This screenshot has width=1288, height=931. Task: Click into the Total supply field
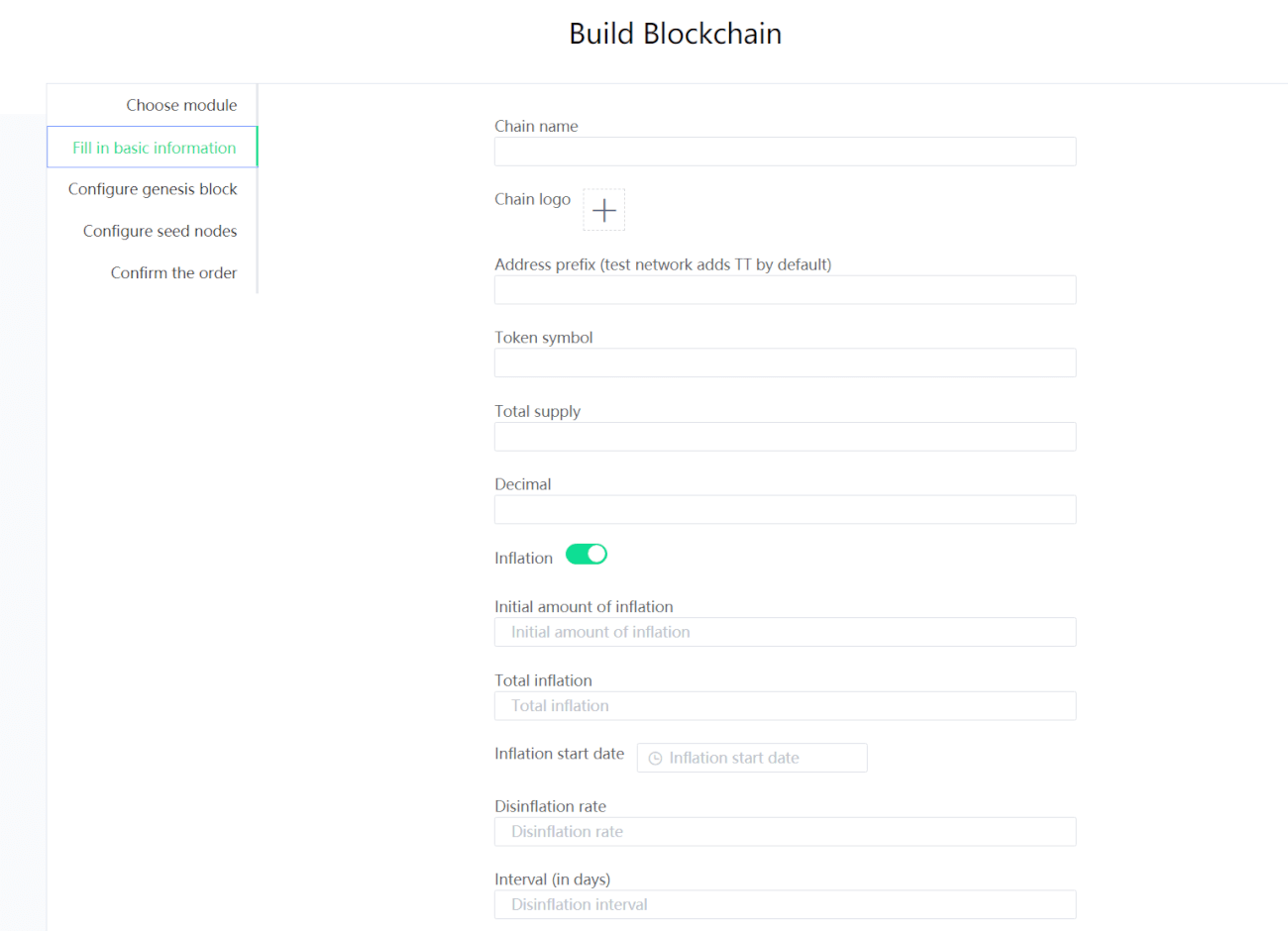click(x=785, y=437)
